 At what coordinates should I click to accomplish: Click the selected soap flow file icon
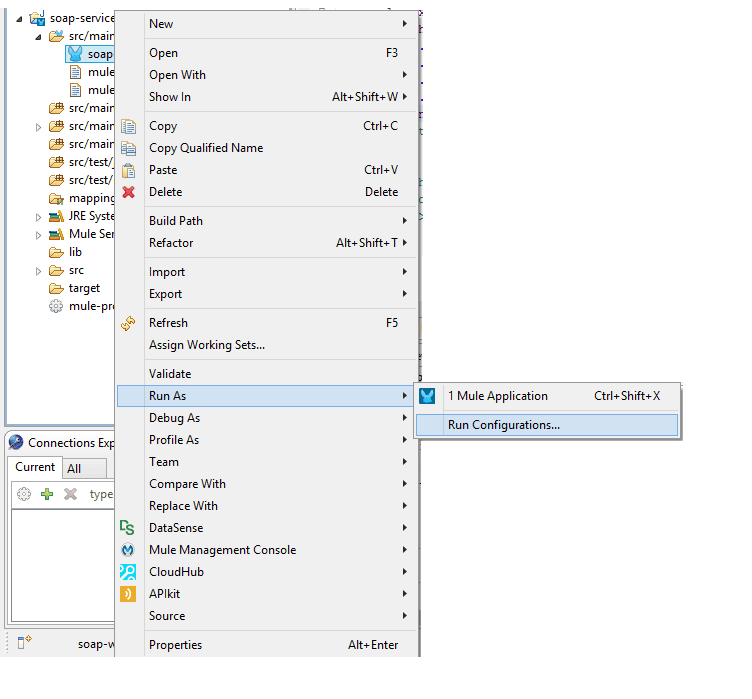click(75, 54)
